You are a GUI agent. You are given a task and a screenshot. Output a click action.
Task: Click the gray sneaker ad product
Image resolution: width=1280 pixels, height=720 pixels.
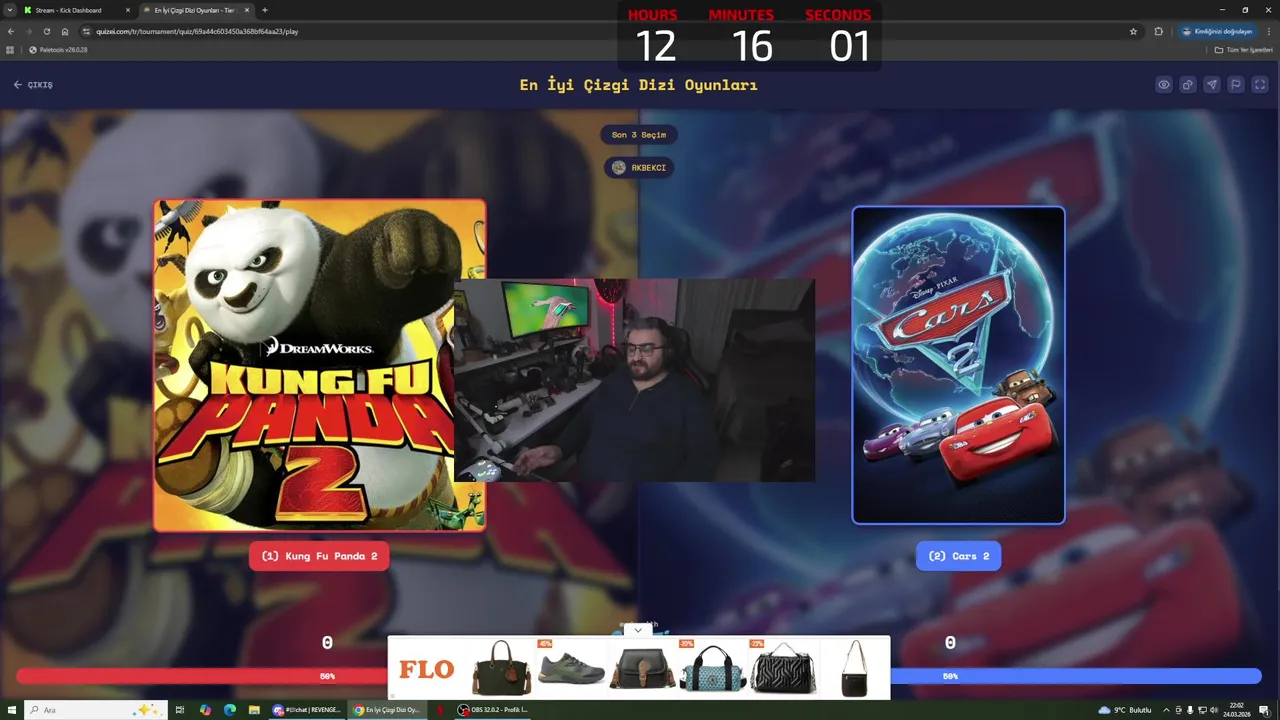tap(571, 668)
